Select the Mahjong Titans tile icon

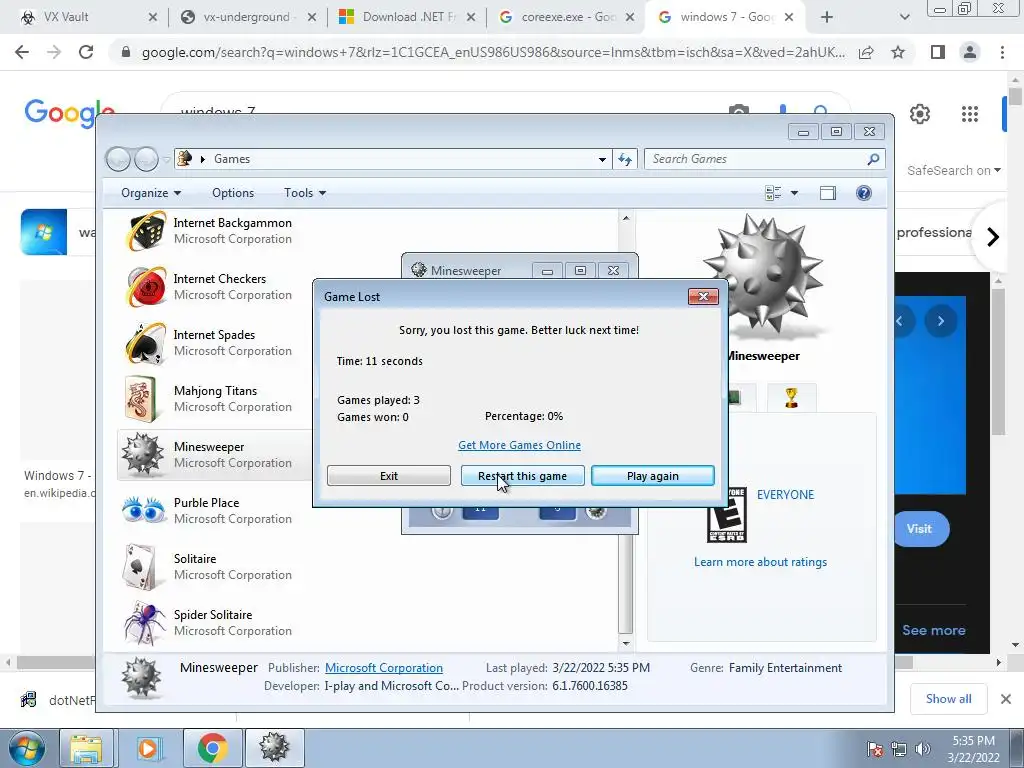click(x=141, y=398)
